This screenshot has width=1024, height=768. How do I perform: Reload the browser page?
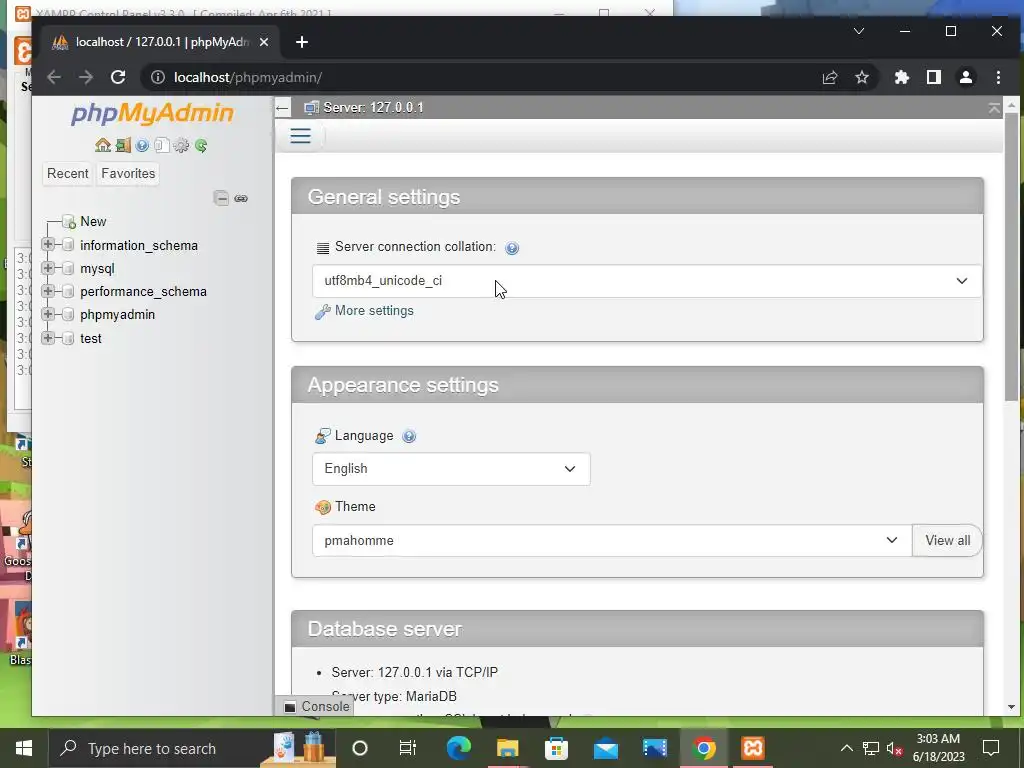click(118, 77)
